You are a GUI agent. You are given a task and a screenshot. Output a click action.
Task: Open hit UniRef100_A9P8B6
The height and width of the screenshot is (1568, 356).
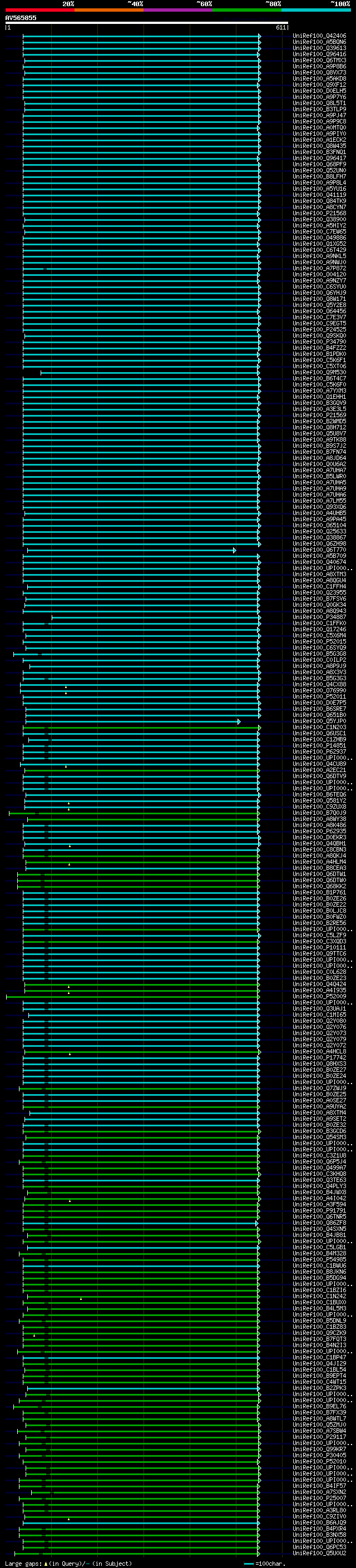click(319, 66)
